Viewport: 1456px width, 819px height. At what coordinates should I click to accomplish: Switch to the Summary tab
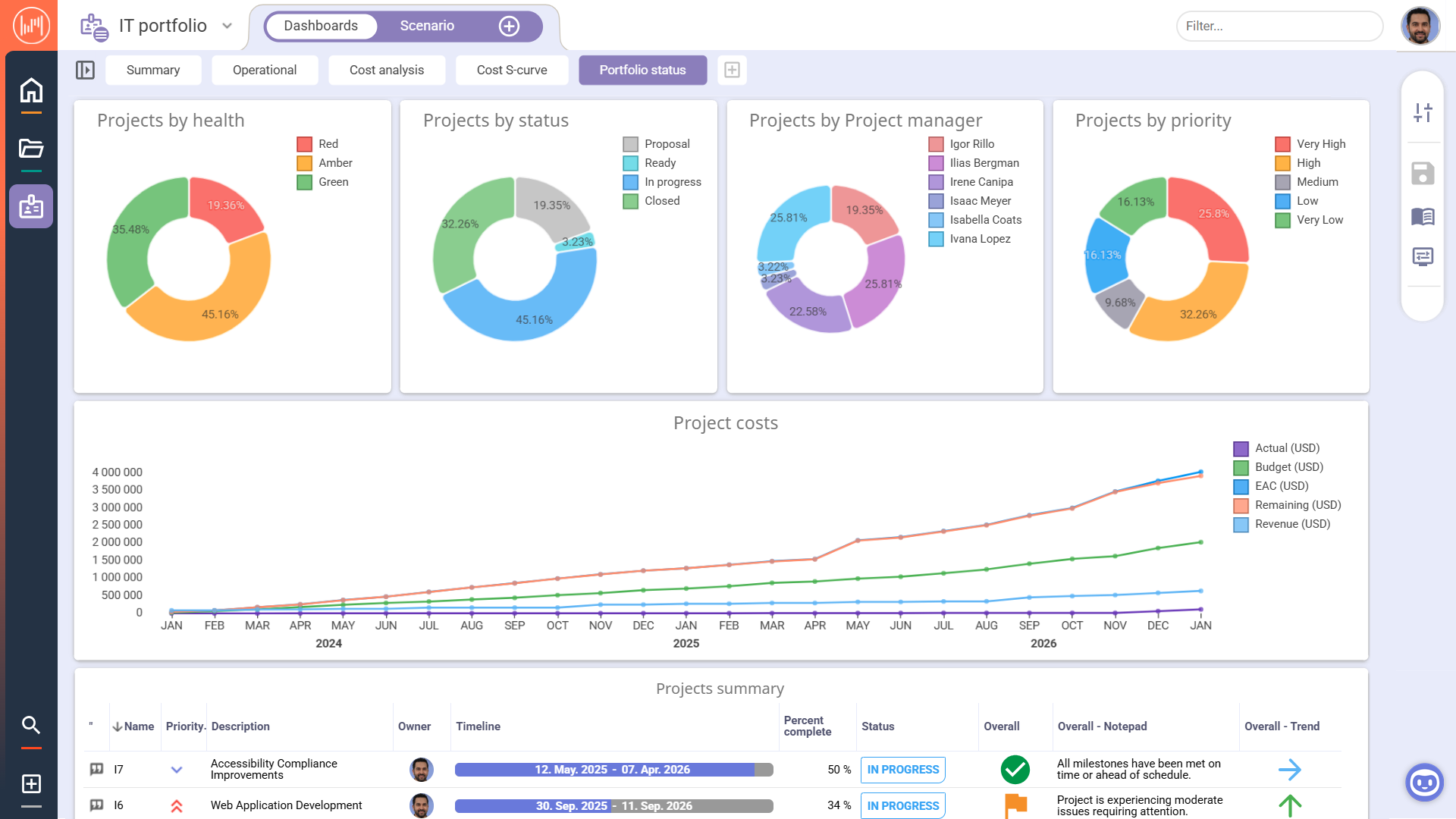click(x=153, y=70)
